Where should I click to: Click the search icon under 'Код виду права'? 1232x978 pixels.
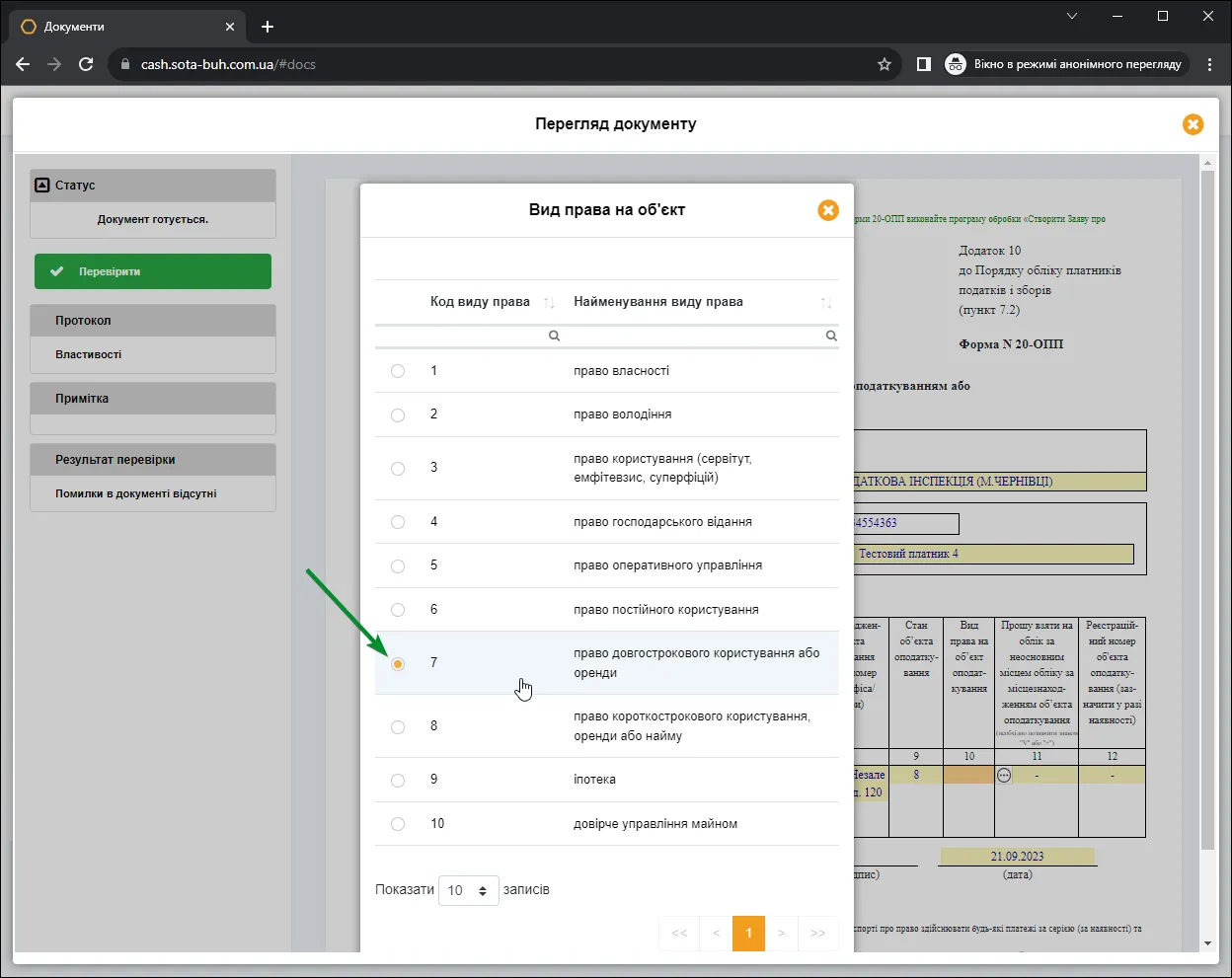coord(555,336)
